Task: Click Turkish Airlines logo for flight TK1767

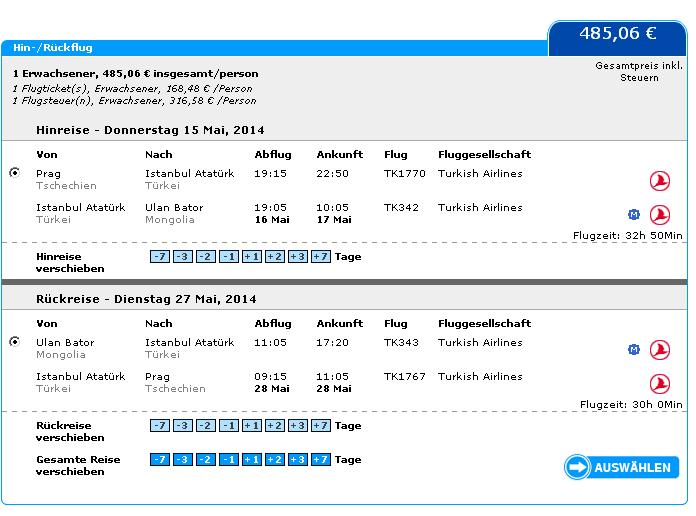Action: pos(660,384)
